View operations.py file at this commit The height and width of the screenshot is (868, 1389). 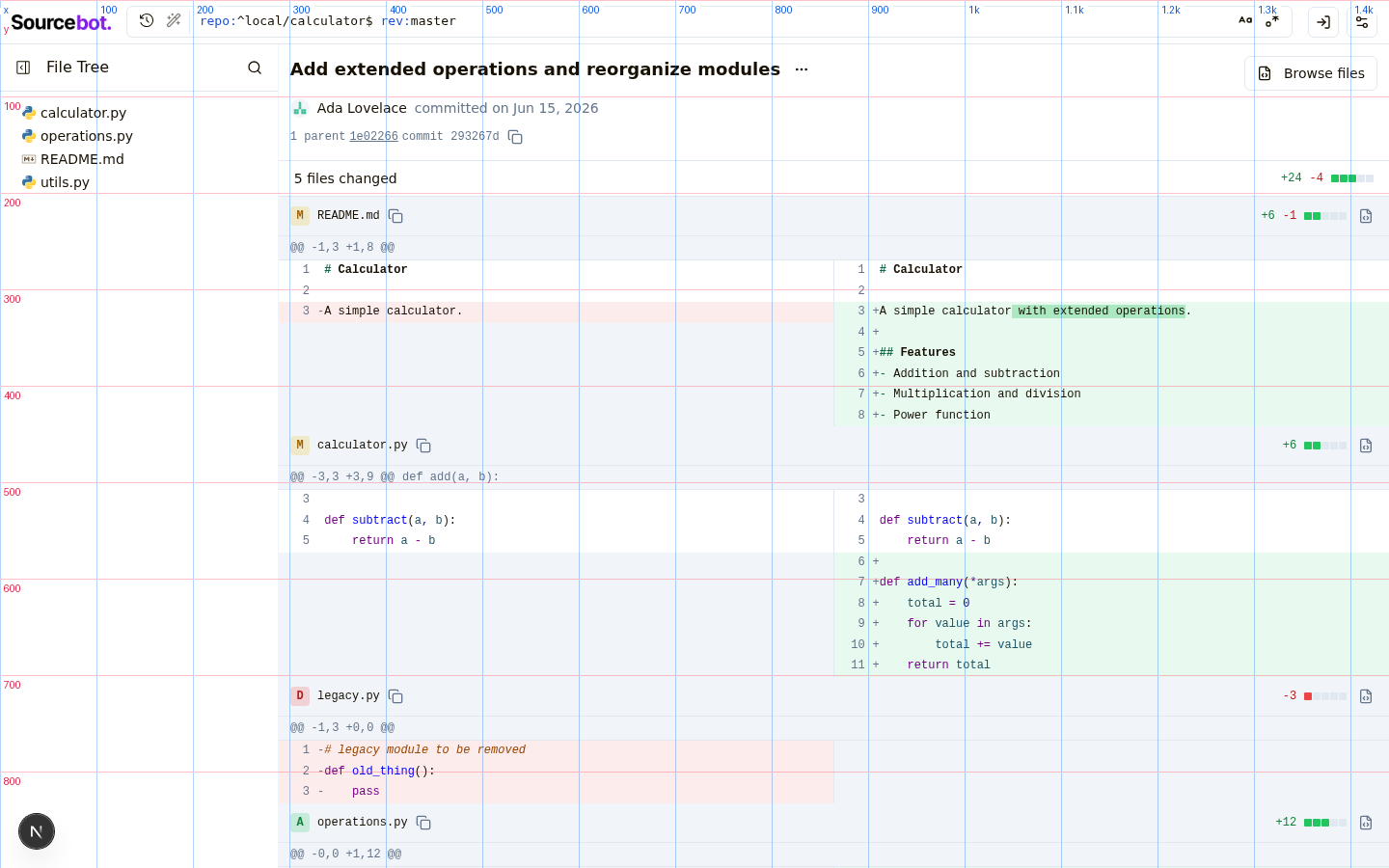[x=1366, y=823]
